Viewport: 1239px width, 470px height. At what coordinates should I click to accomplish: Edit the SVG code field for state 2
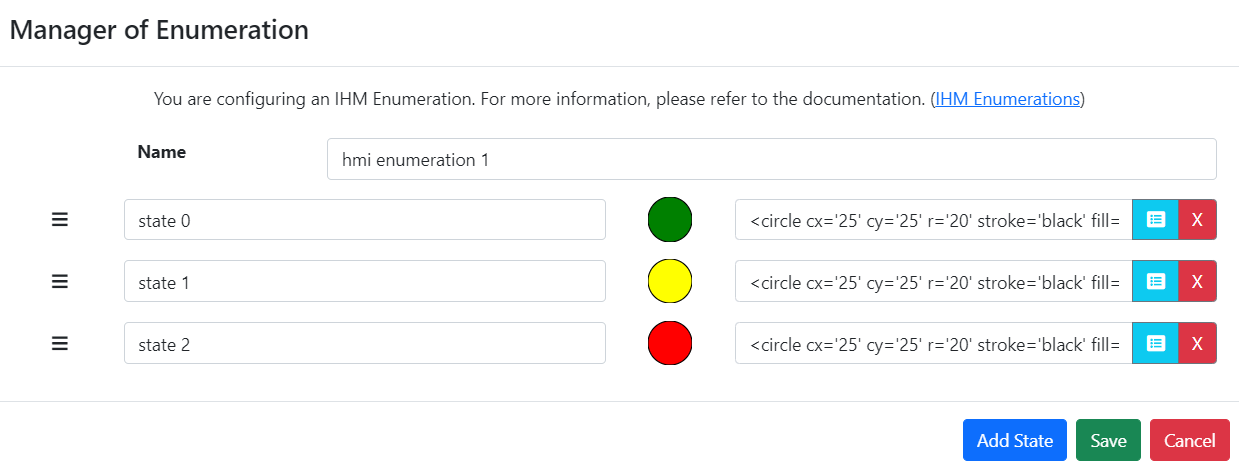934,343
